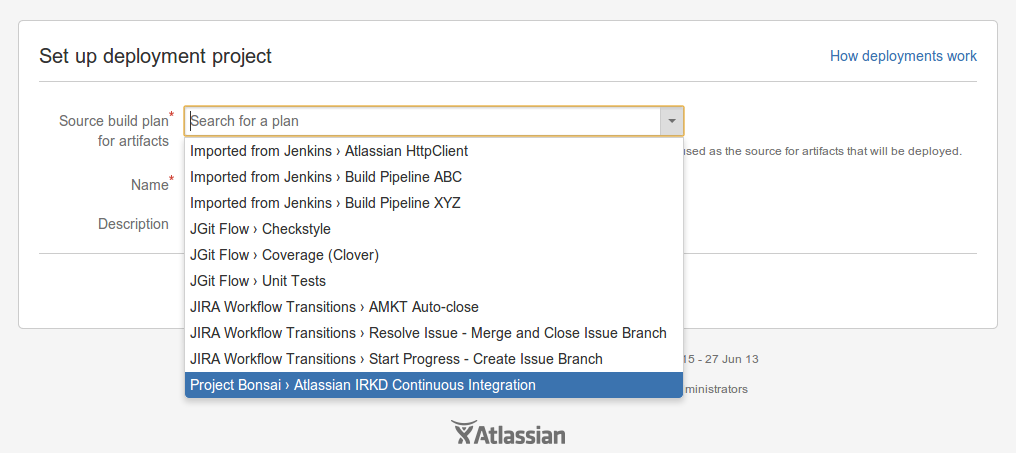Focus the 'Search for a plan' field
This screenshot has height=453, width=1016.
pos(422,121)
